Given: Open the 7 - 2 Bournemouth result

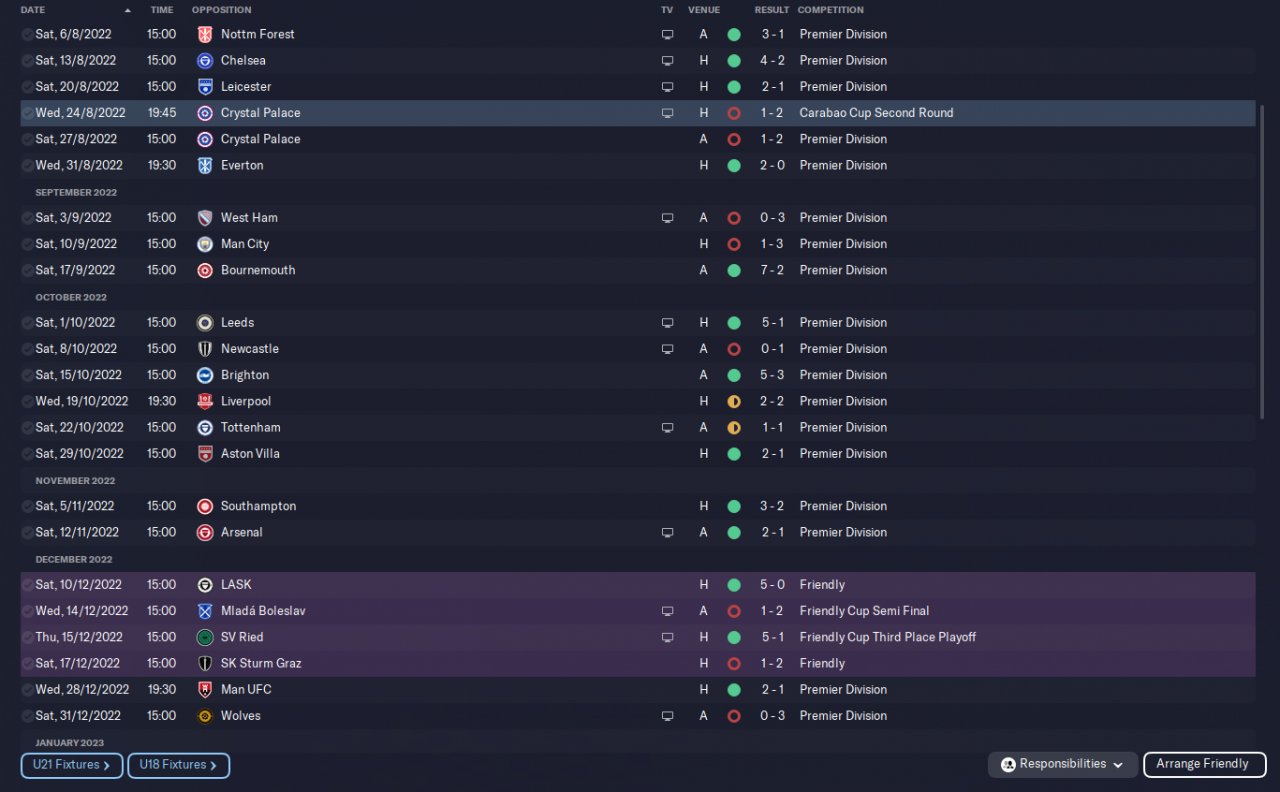Looking at the screenshot, I should tap(772, 270).
